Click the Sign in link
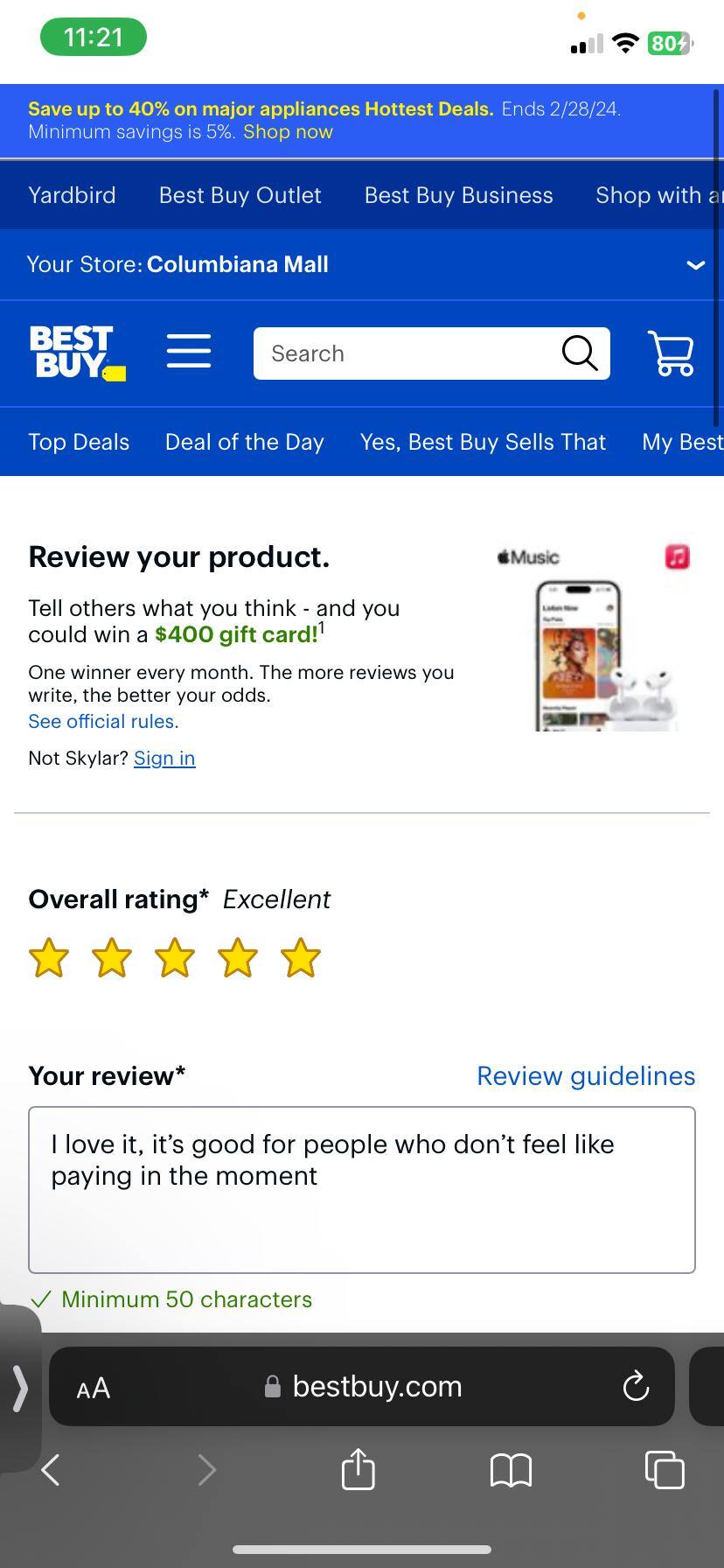Viewport: 724px width, 1568px height. tap(164, 758)
